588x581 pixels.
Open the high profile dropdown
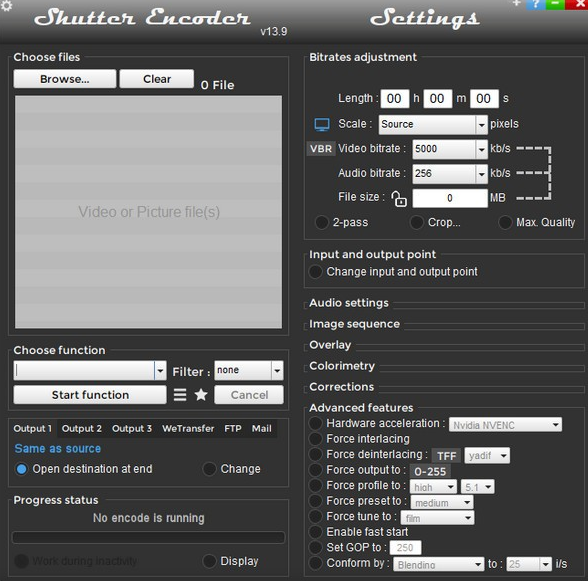click(433, 487)
